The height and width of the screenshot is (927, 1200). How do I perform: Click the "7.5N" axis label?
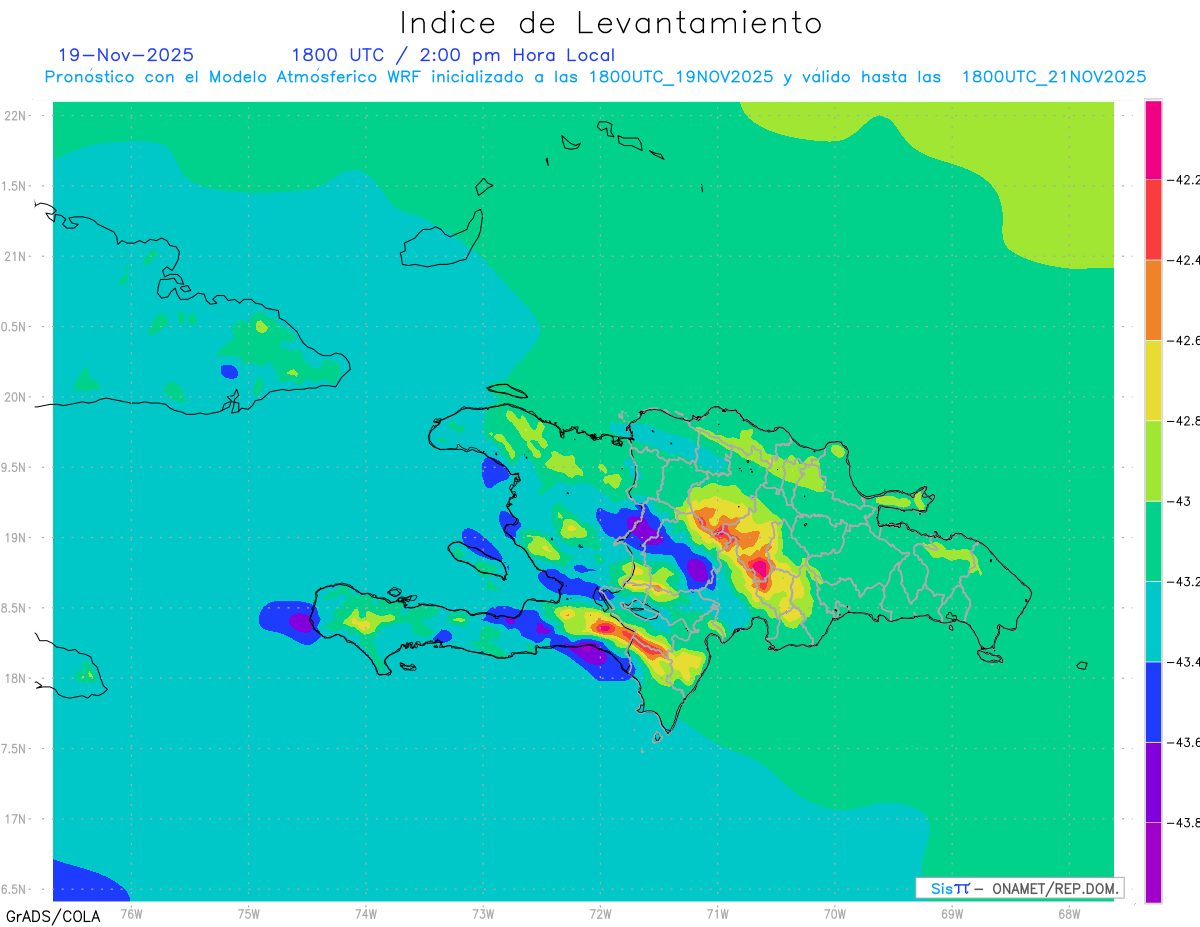coord(15,748)
